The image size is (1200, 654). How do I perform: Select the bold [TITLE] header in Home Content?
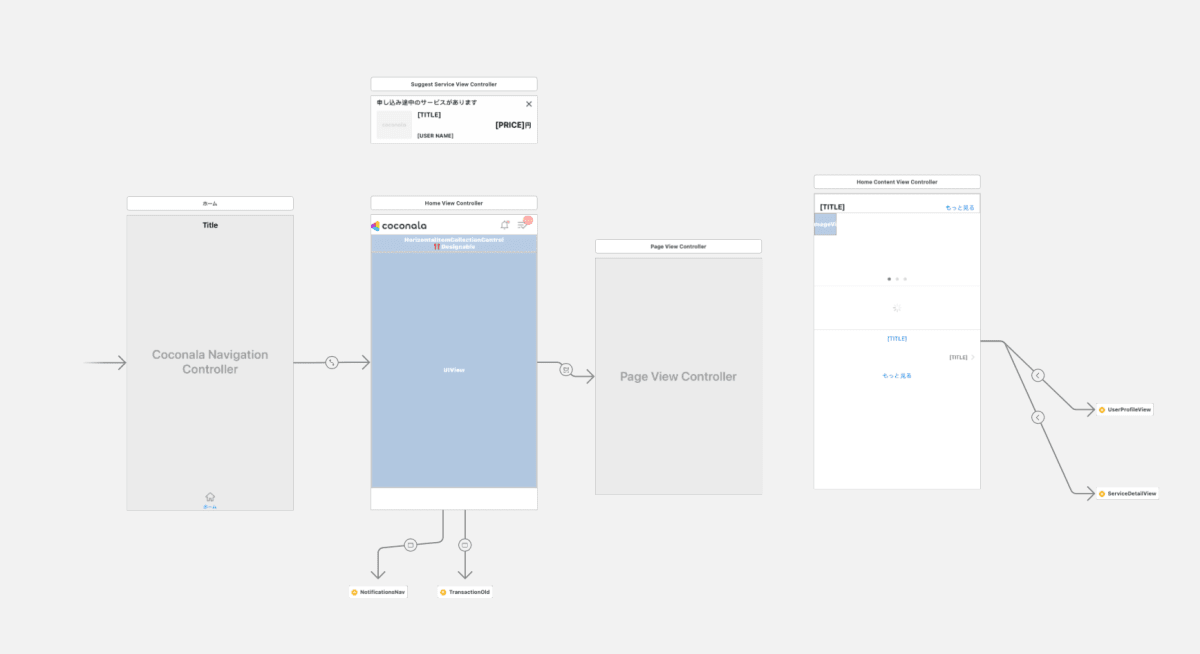[x=832, y=207]
